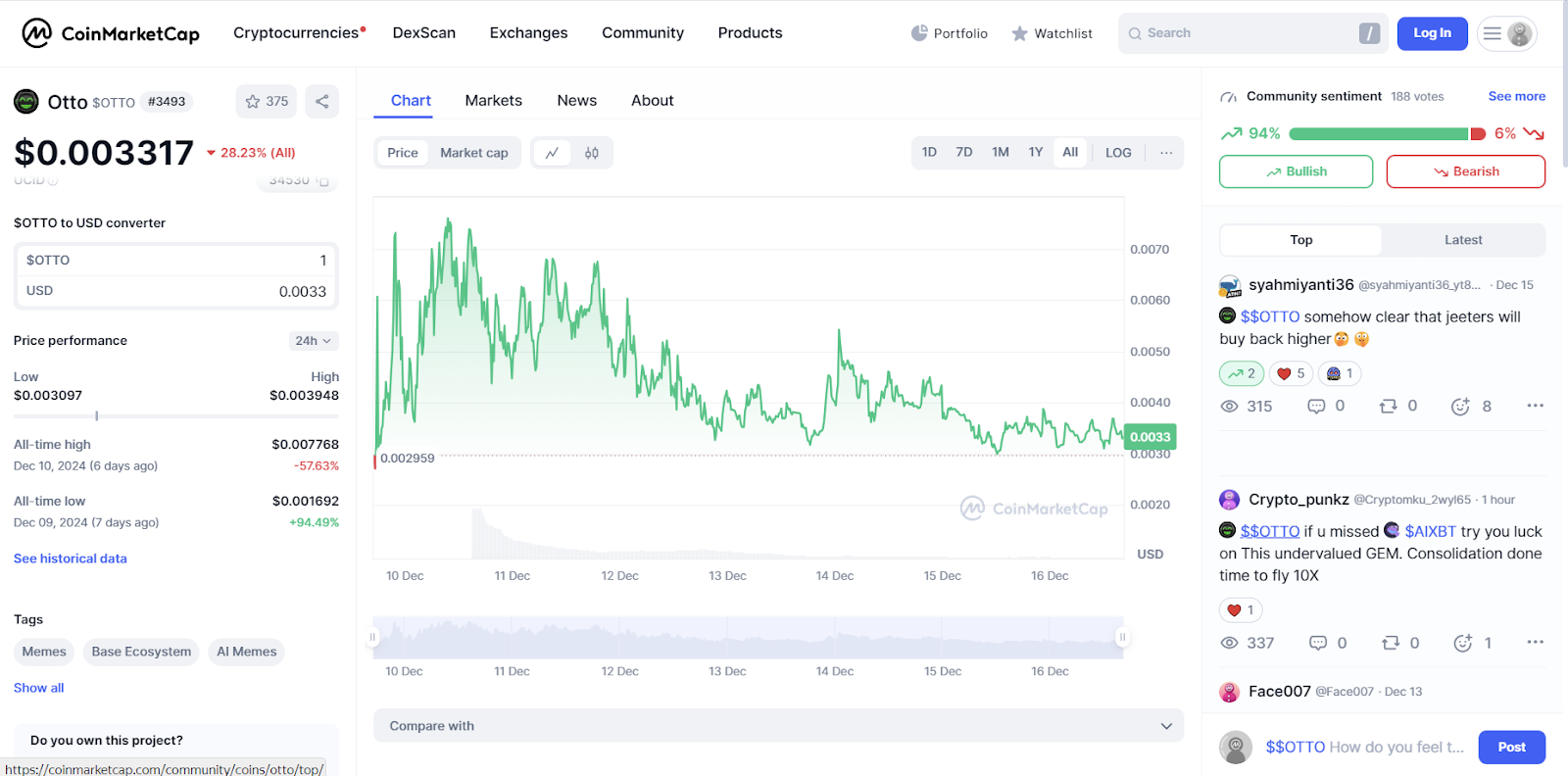Screen dimensions: 1568x776
Task: Open the See historical data link
Action: coord(71,558)
